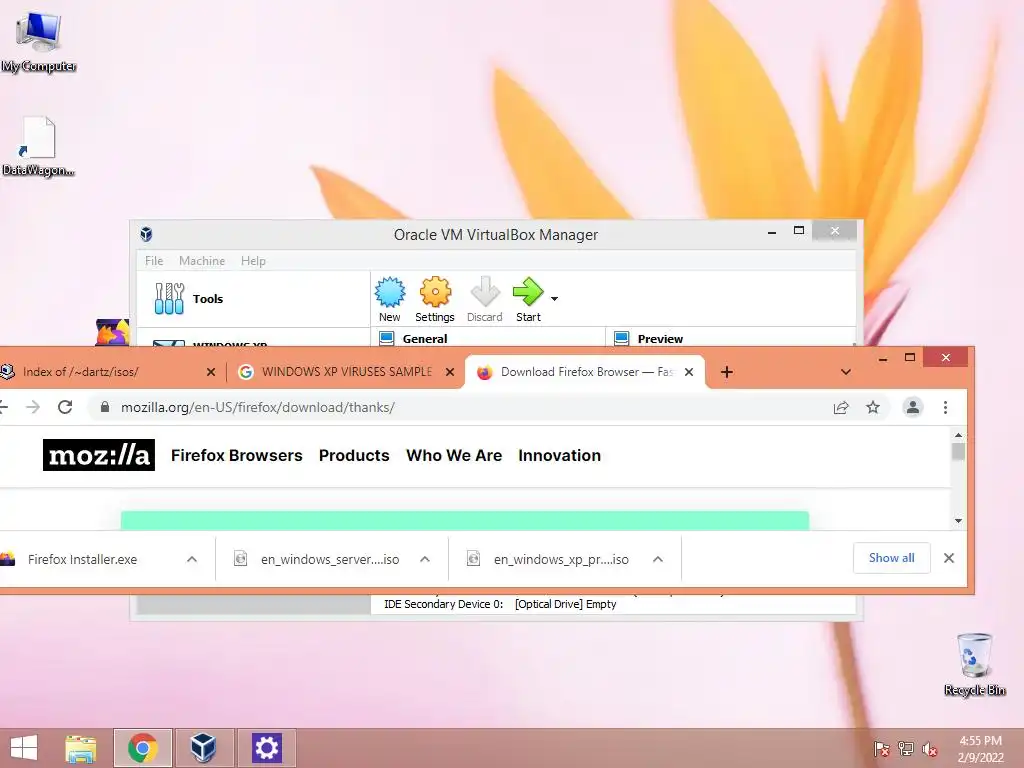1024x768 pixels.
Task: Switch to WINDOWS XP VIRUSES SAMPLE tab
Action: click(x=347, y=372)
